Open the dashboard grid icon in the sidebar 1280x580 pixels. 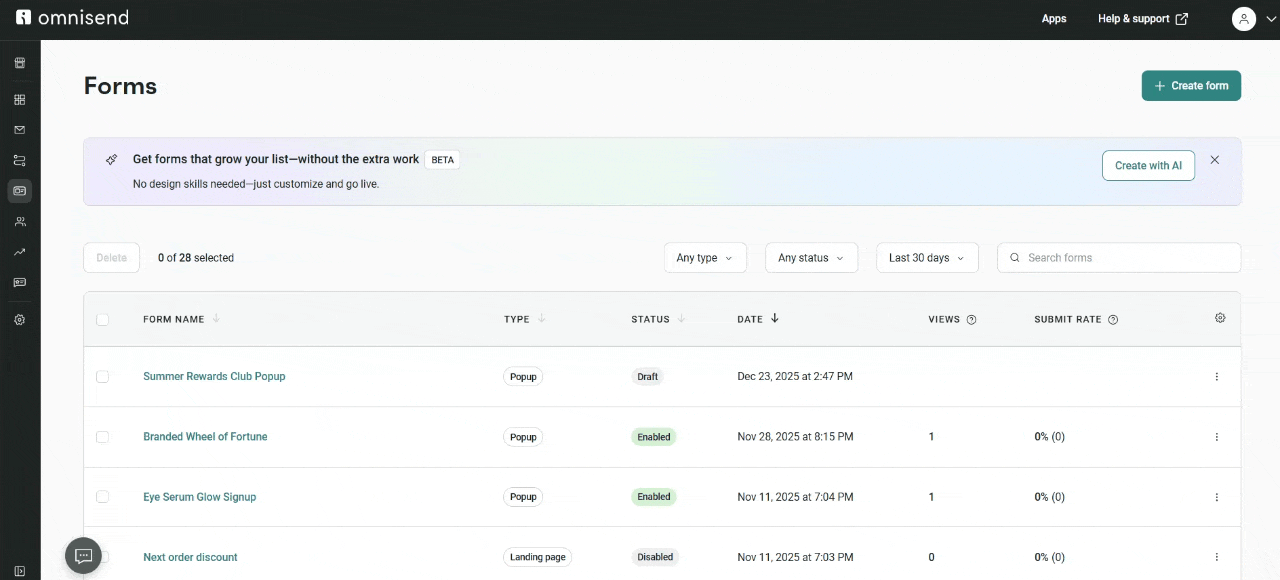pos(19,100)
